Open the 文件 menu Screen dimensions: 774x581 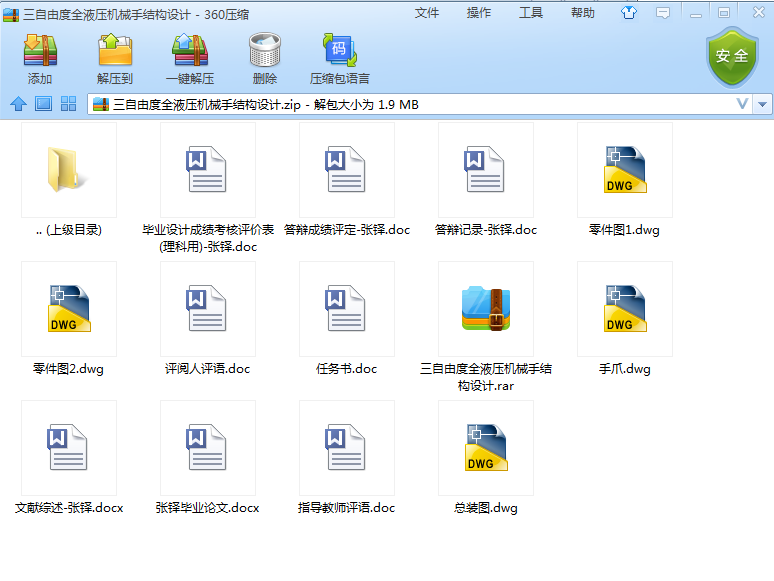click(x=426, y=13)
